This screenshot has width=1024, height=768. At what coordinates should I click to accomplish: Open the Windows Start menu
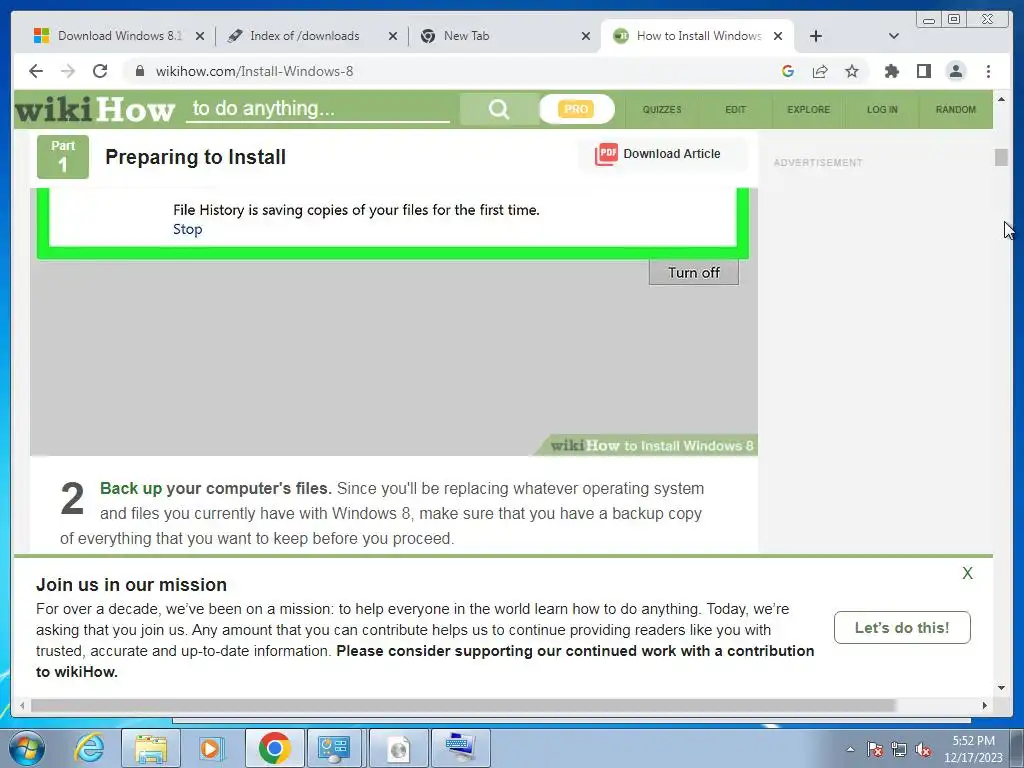[27, 748]
